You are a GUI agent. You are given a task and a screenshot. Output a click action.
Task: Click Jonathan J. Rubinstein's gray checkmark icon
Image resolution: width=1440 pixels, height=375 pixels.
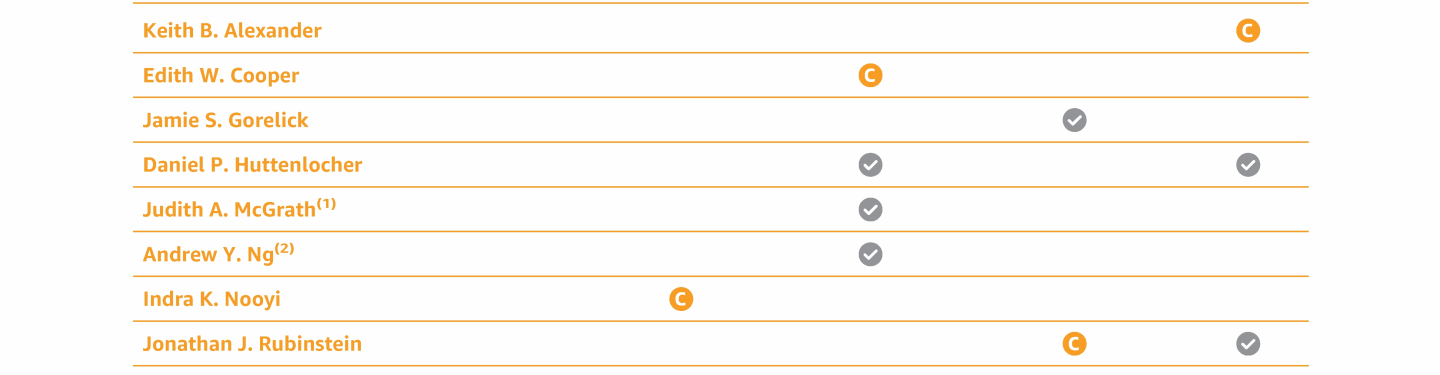pyautogui.click(x=1247, y=344)
